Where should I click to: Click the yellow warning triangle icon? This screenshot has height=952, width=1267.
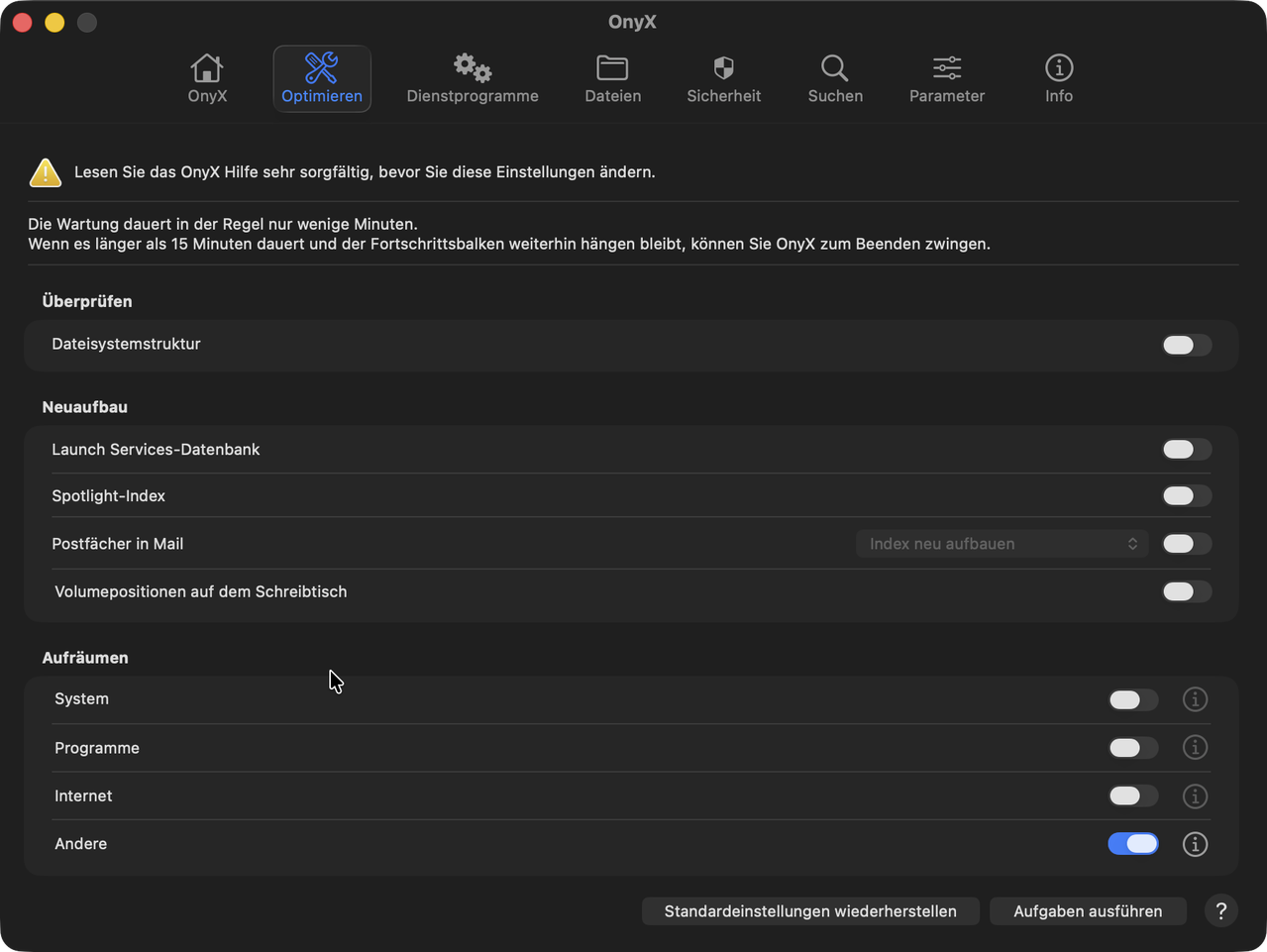point(45,172)
